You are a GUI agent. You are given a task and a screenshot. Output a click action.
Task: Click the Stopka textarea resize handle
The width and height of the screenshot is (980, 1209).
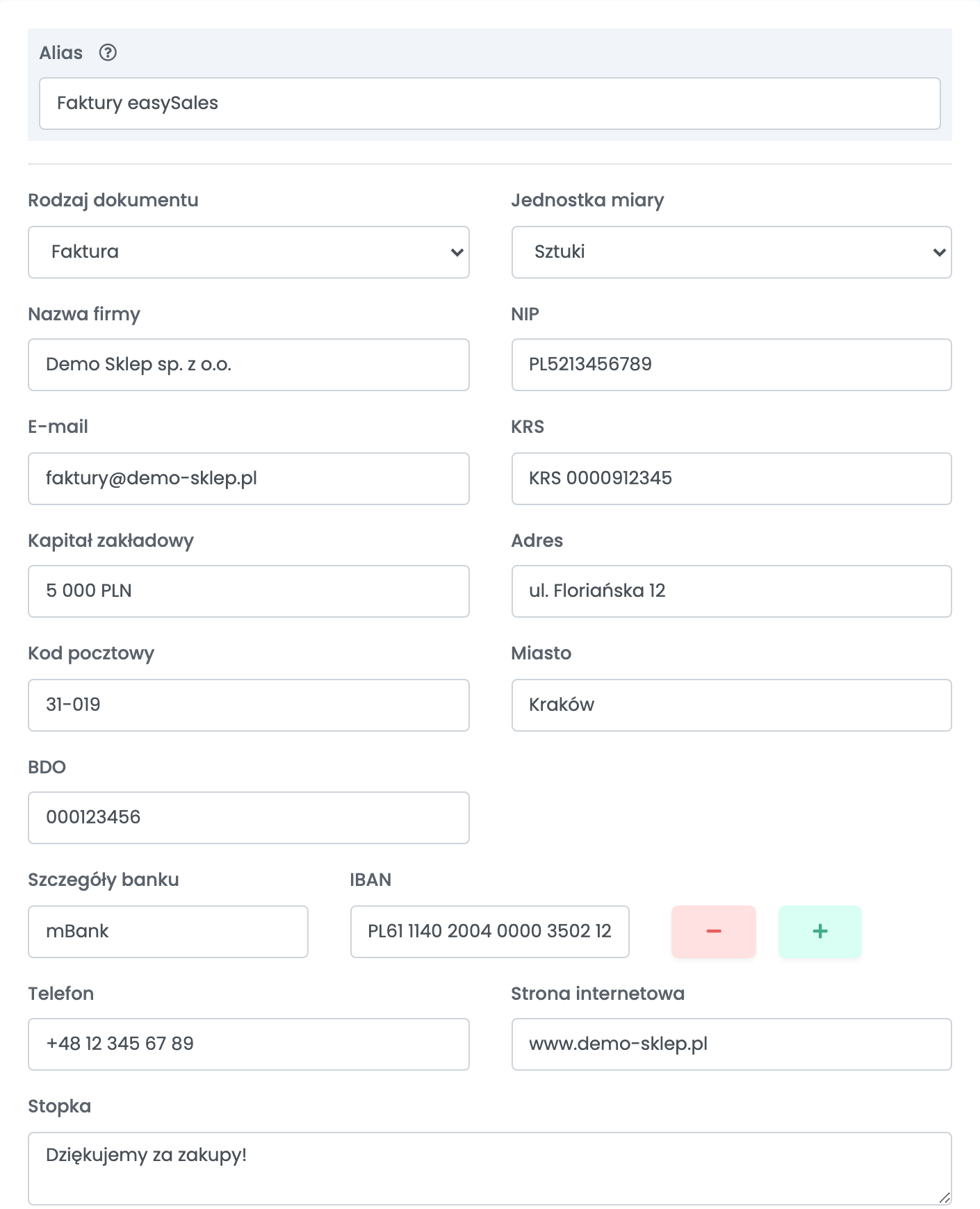pyautogui.click(x=945, y=1198)
